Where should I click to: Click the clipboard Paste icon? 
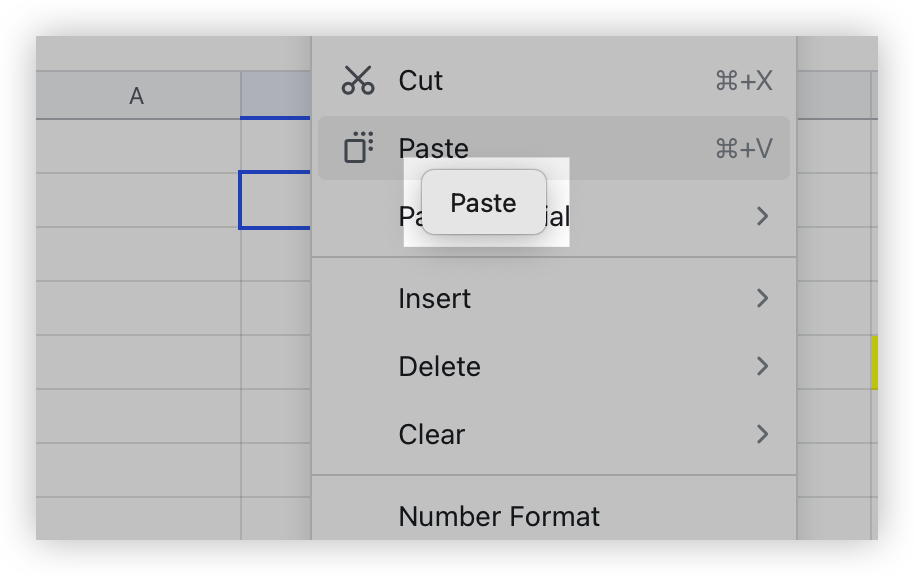(359, 148)
